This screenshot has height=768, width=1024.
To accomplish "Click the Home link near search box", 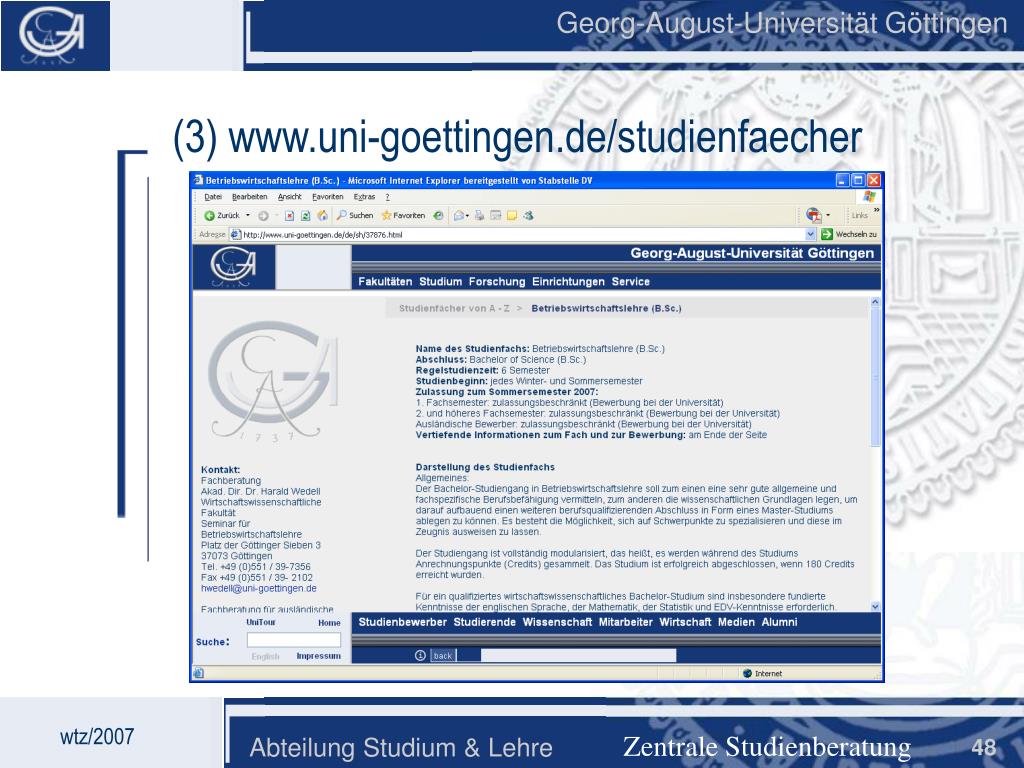I will point(329,623).
